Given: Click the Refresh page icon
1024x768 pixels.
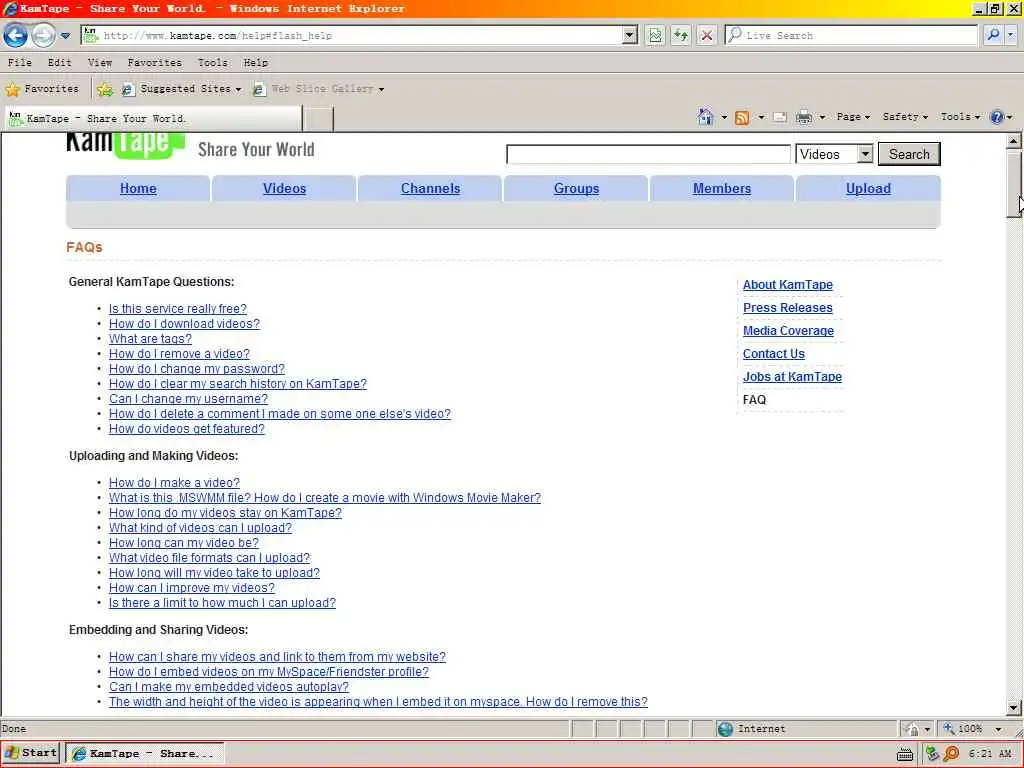Looking at the screenshot, I should tap(680, 35).
